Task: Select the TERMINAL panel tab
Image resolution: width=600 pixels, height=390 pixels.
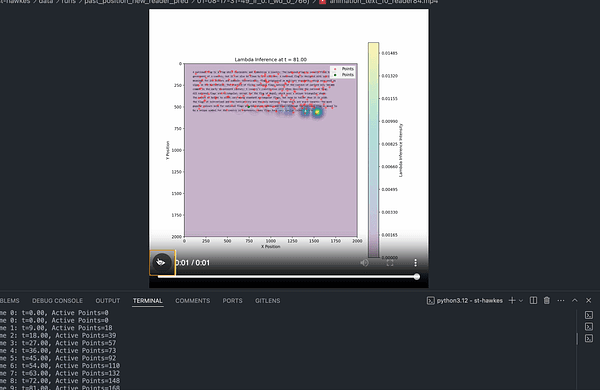Action: [148, 301]
